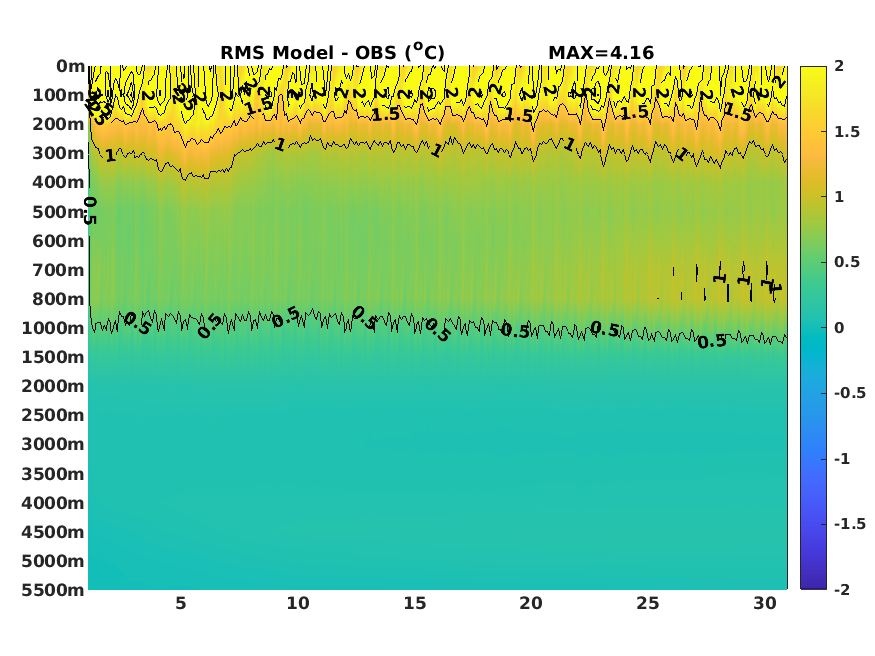Click the "200m" depth axis label
Screen dimensions: 875x656
point(58,124)
